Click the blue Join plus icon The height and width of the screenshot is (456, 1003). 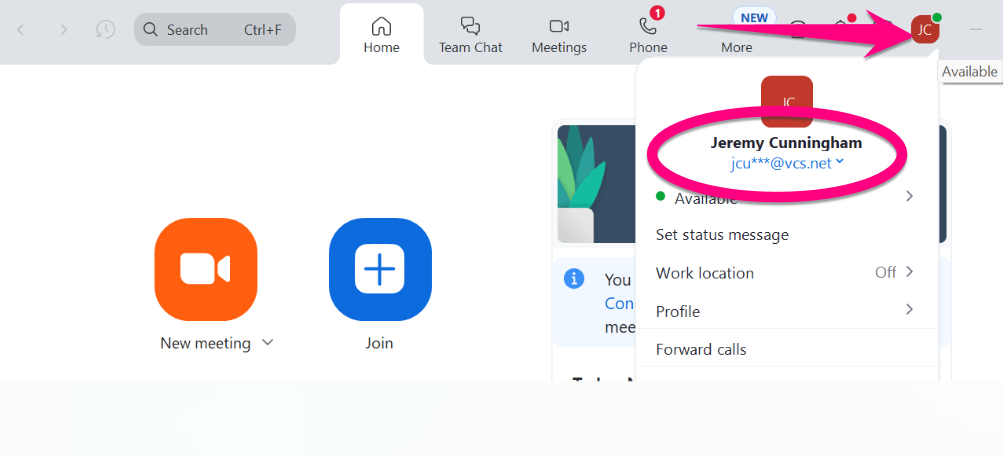coord(380,269)
